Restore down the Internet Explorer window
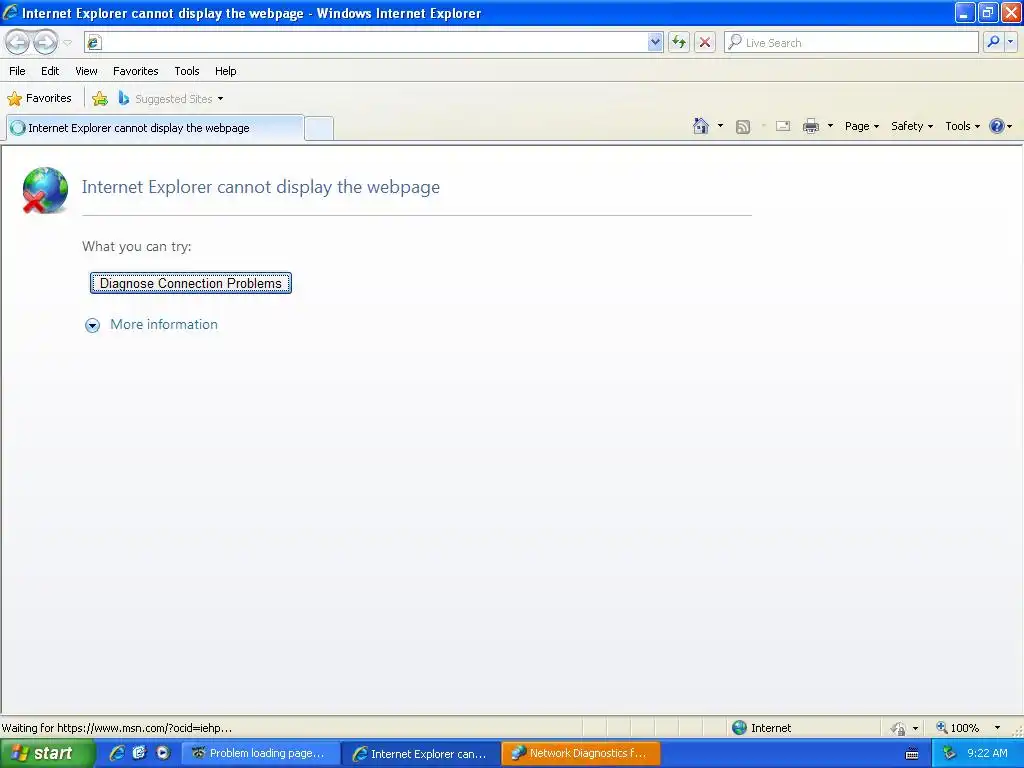This screenshot has width=1024, height=768. (988, 12)
